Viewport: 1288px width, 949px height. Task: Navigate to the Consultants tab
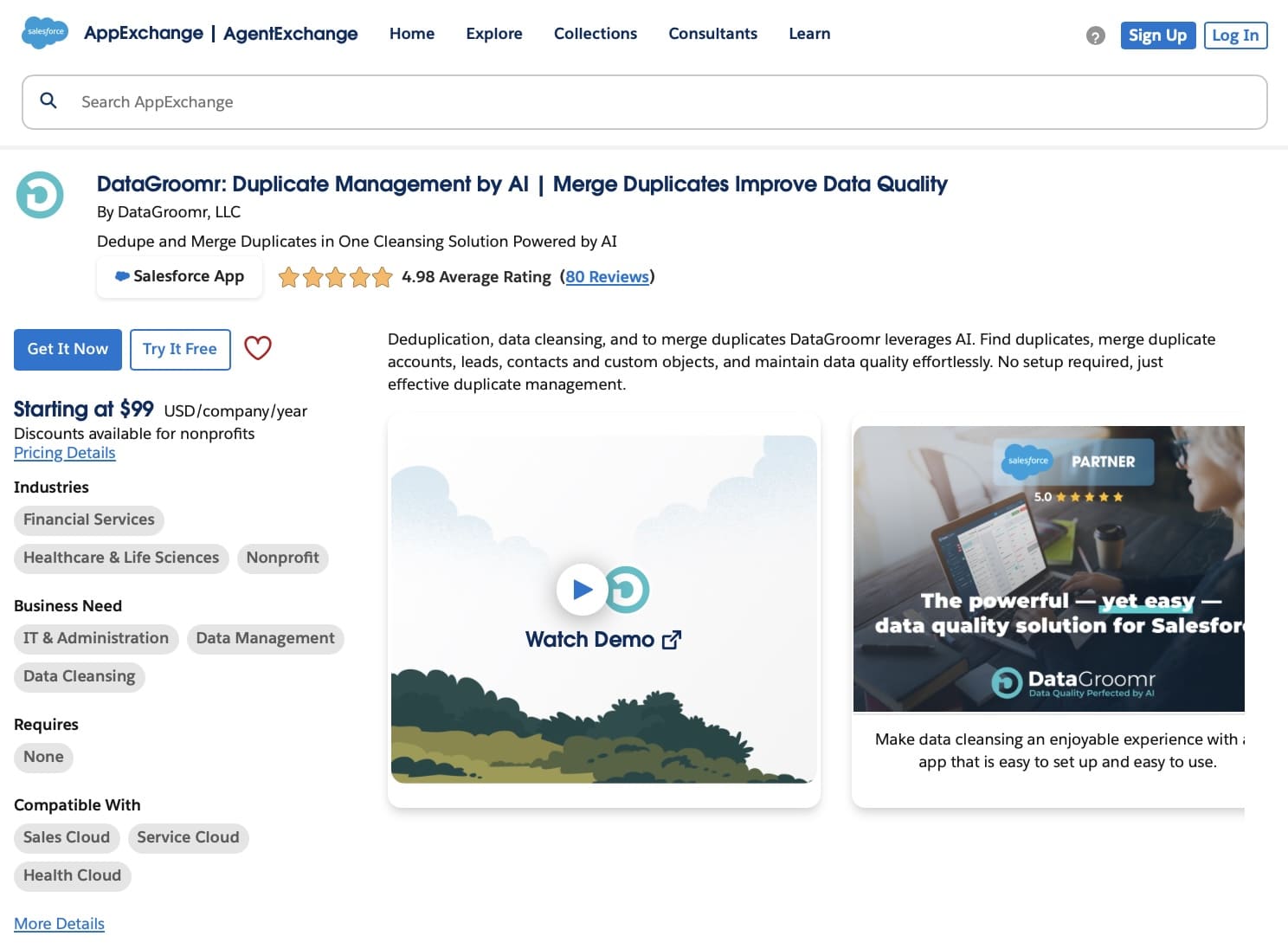[x=712, y=34]
